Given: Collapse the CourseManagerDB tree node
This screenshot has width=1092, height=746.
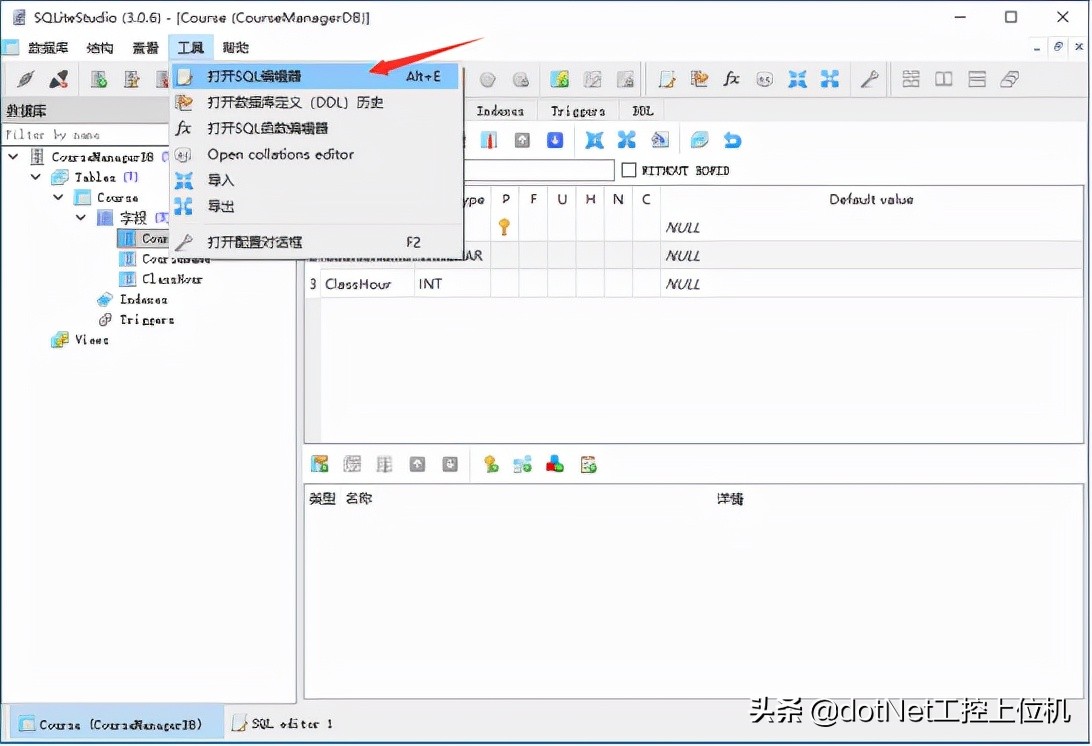Looking at the screenshot, I should click(13, 156).
